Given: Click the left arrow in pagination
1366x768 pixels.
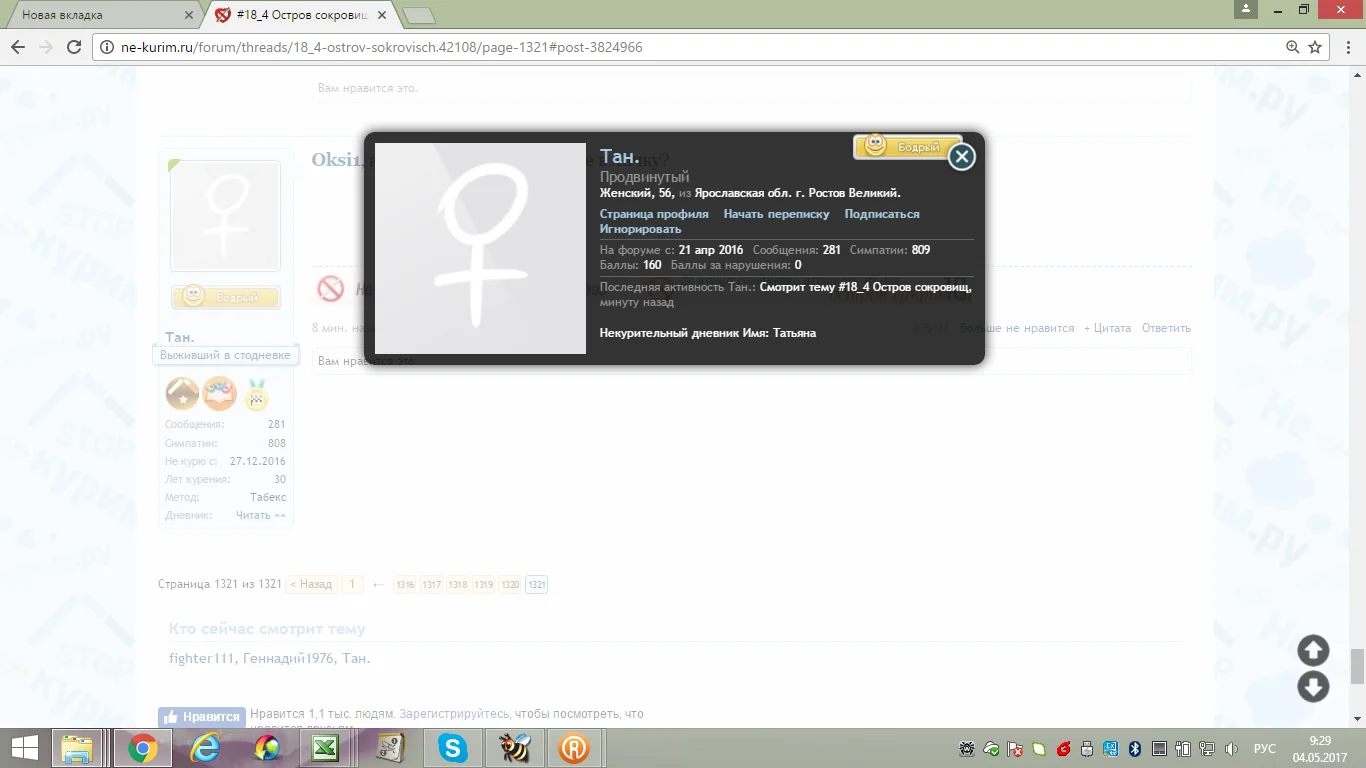Looking at the screenshot, I should pos(378,584).
